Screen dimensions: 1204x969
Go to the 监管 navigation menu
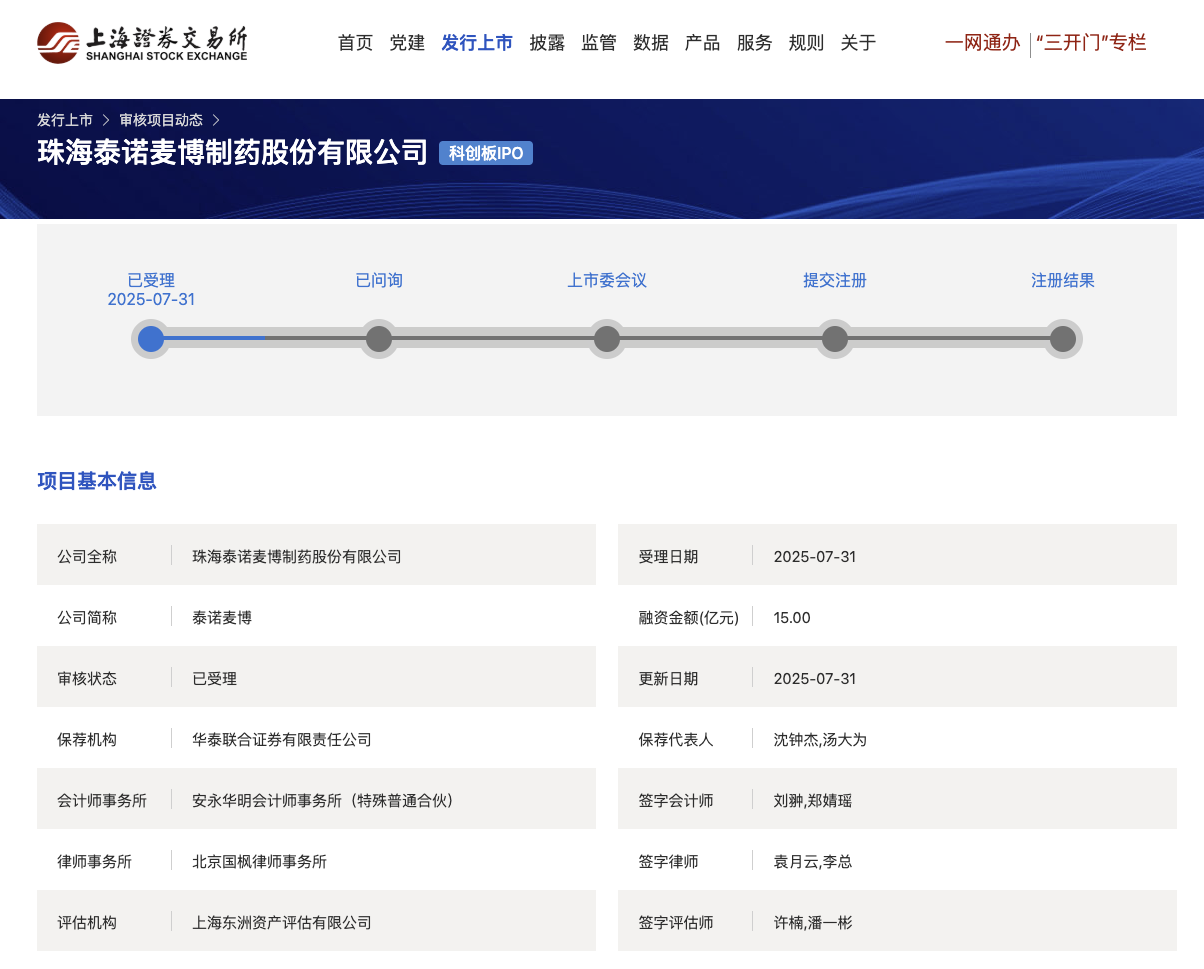pyautogui.click(x=599, y=43)
